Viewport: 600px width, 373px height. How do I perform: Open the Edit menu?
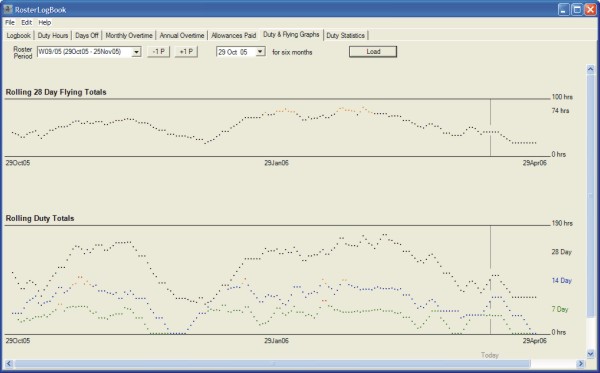(x=26, y=23)
